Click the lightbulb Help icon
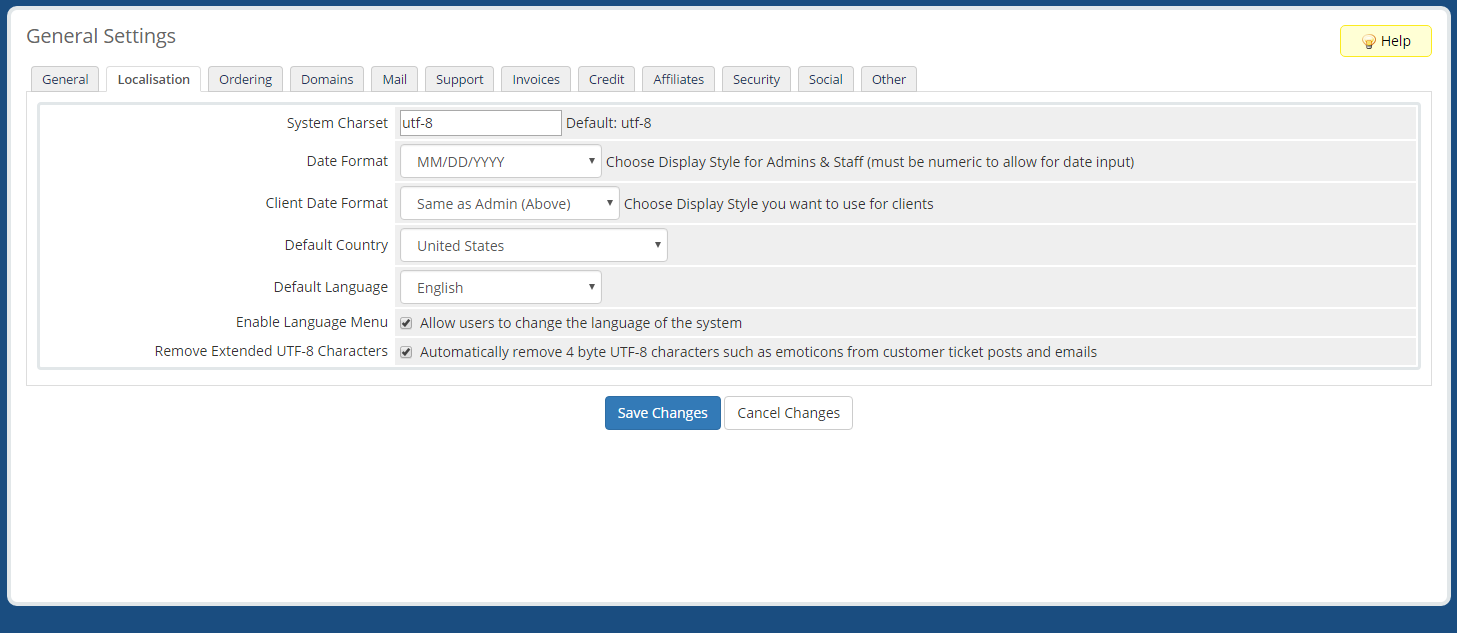1457x633 pixels. [1369, 42]
